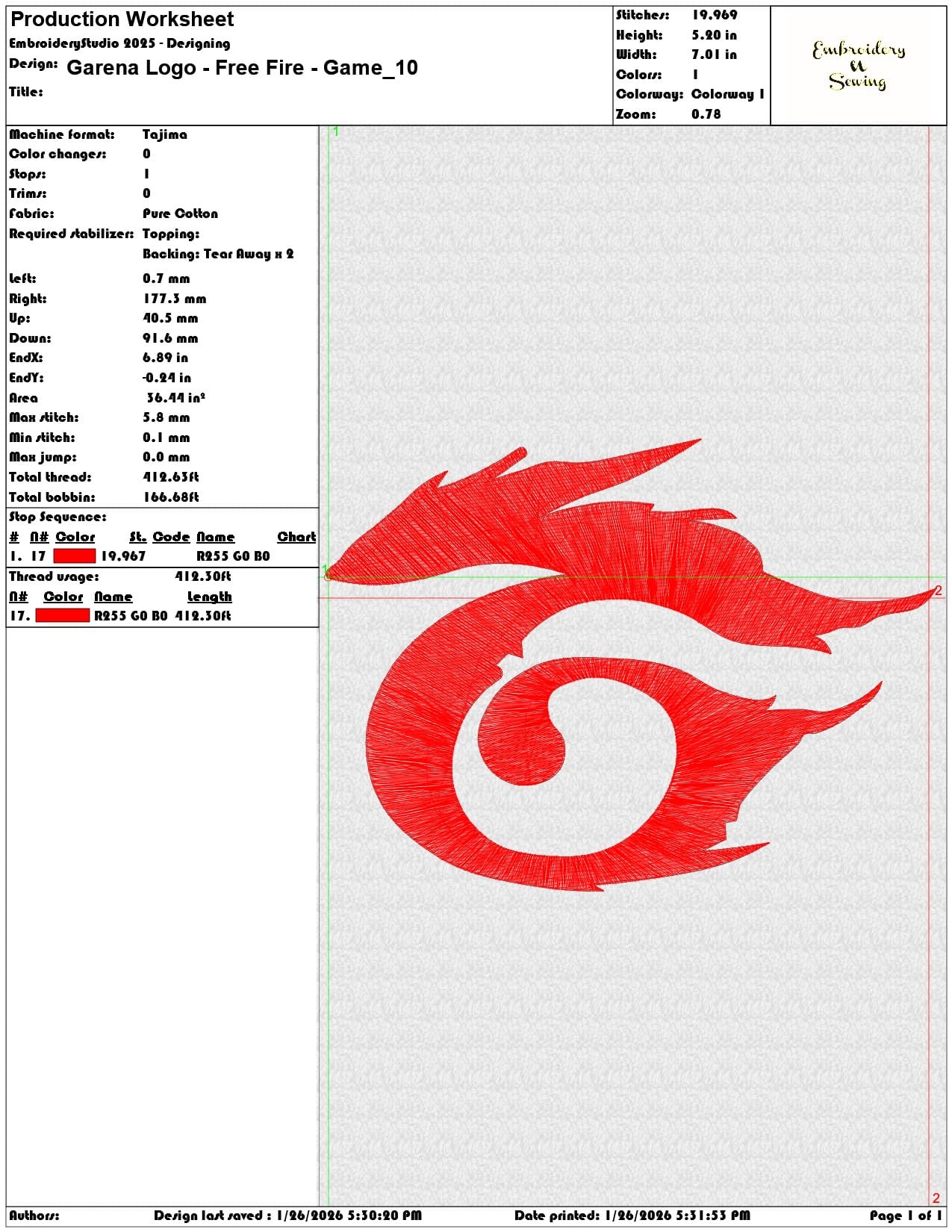The image size is (952, 1232).
Task: Select the Min stitch value "0.1 mm"
Action: (x=167, y=438)
